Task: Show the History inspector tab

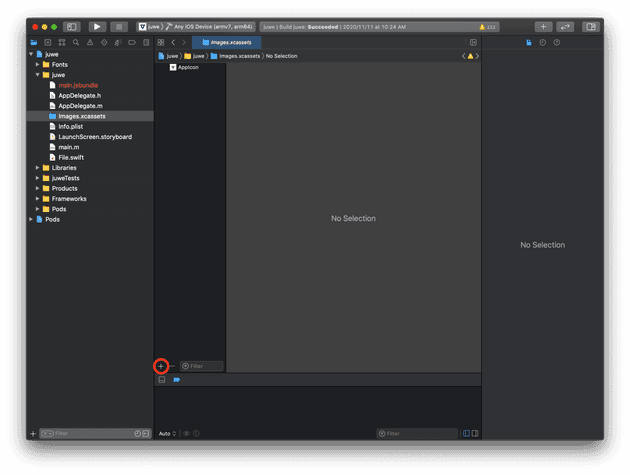Action: [543, 43]
